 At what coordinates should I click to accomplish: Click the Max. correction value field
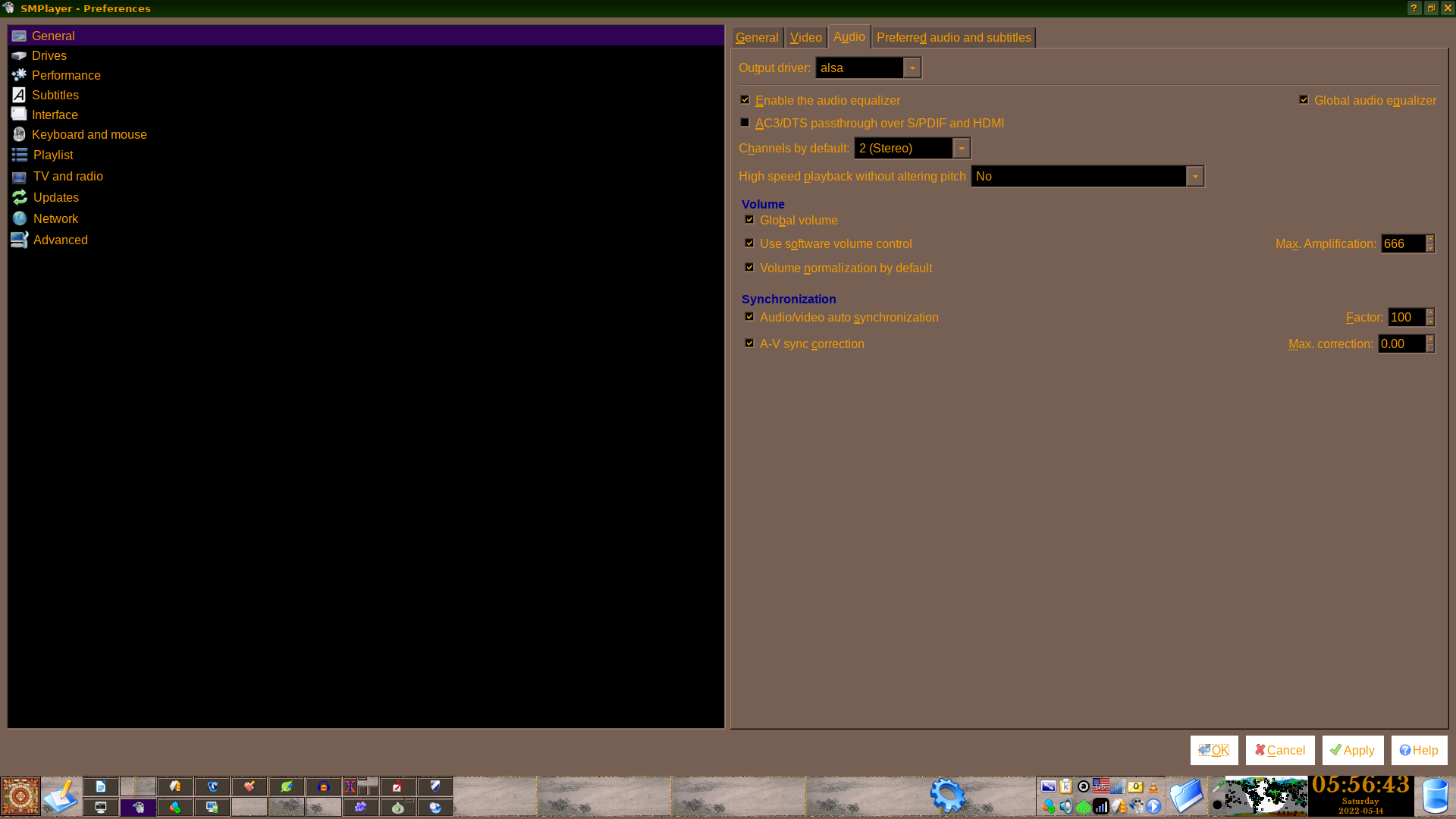[1401, 344]
